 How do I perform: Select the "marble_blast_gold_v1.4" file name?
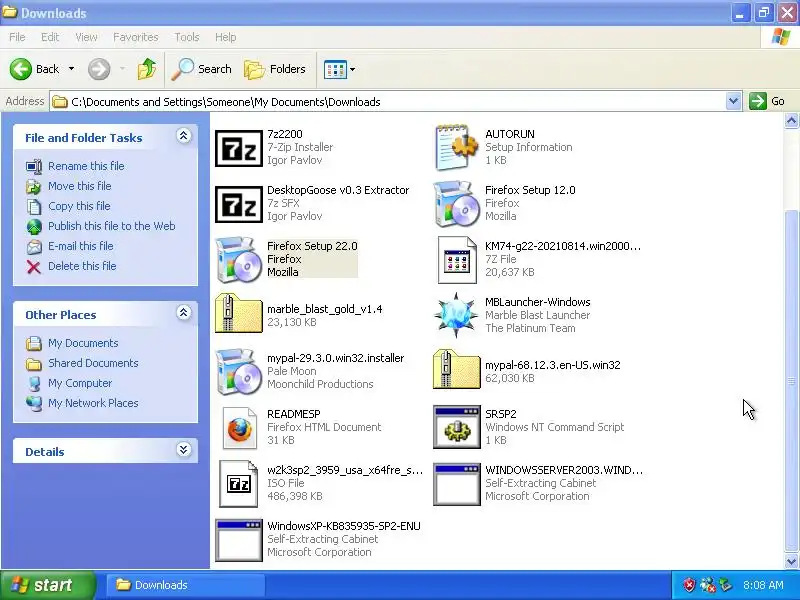click(x=324, y=309)
